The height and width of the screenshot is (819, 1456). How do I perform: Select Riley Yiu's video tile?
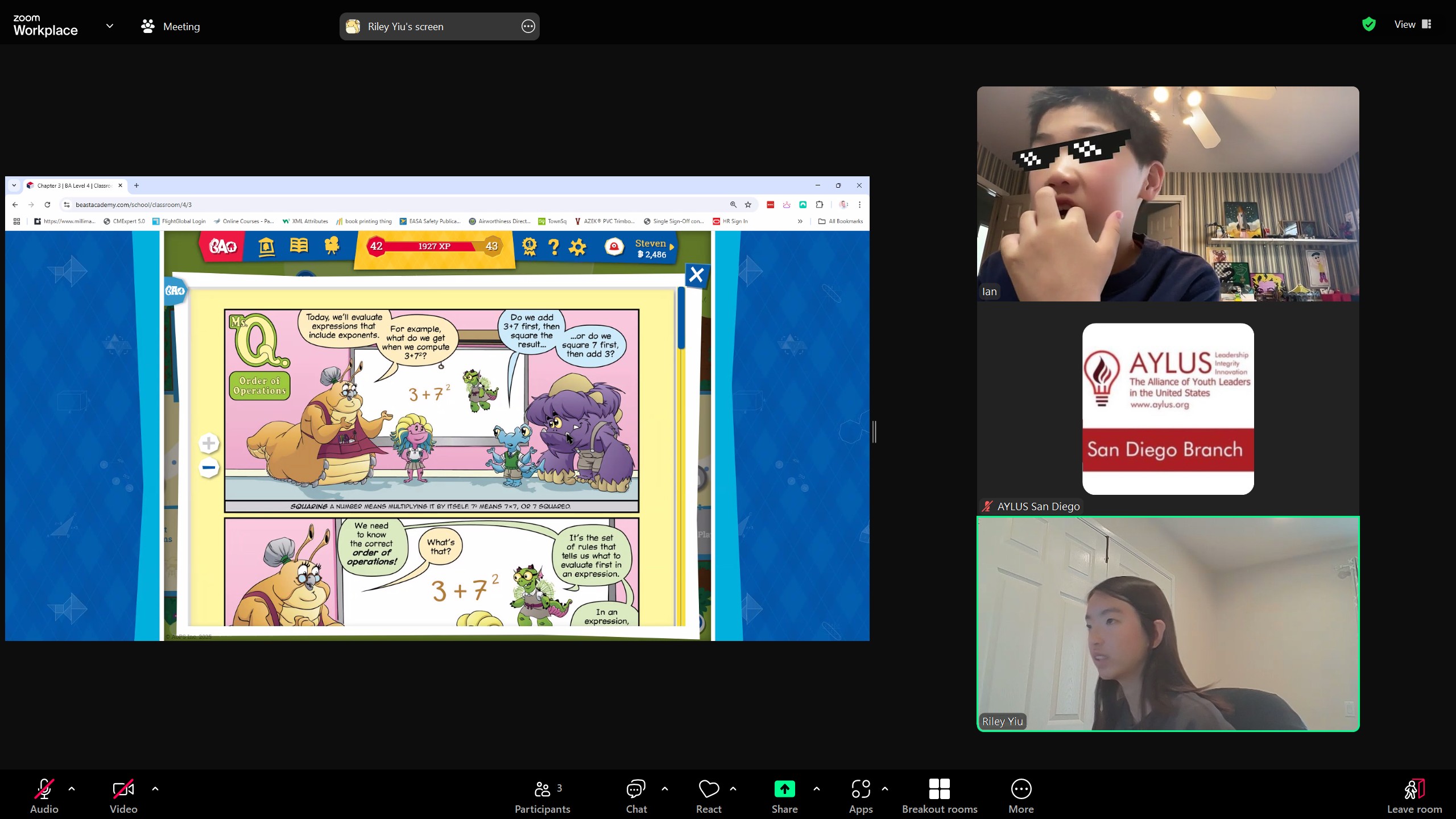(x=1168, y=624)
